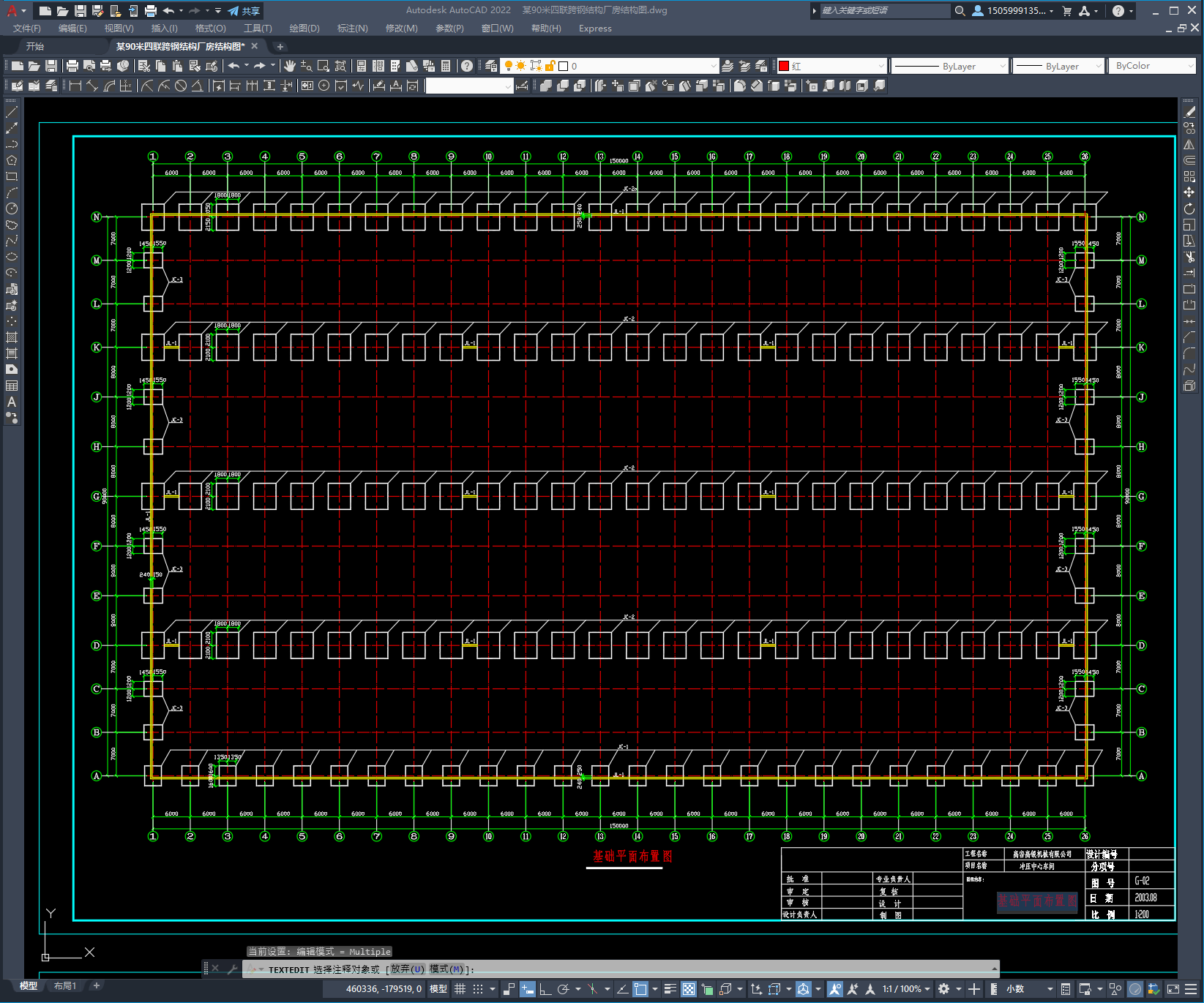Toggle snap mode in status bar

point(478,989)
